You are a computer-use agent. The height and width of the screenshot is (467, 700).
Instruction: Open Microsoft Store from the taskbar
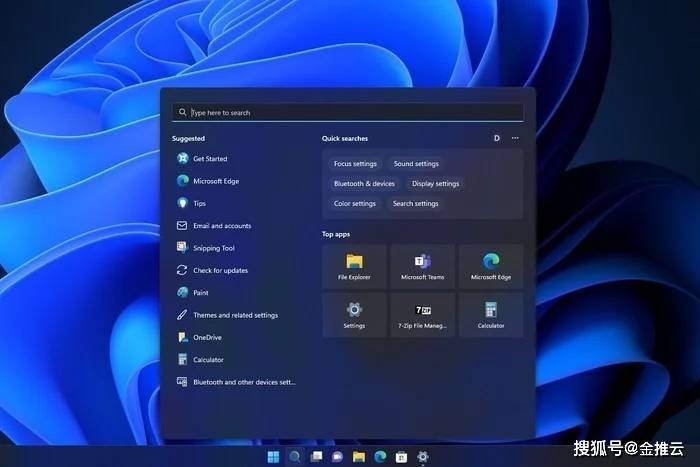[x=402, y=456]
